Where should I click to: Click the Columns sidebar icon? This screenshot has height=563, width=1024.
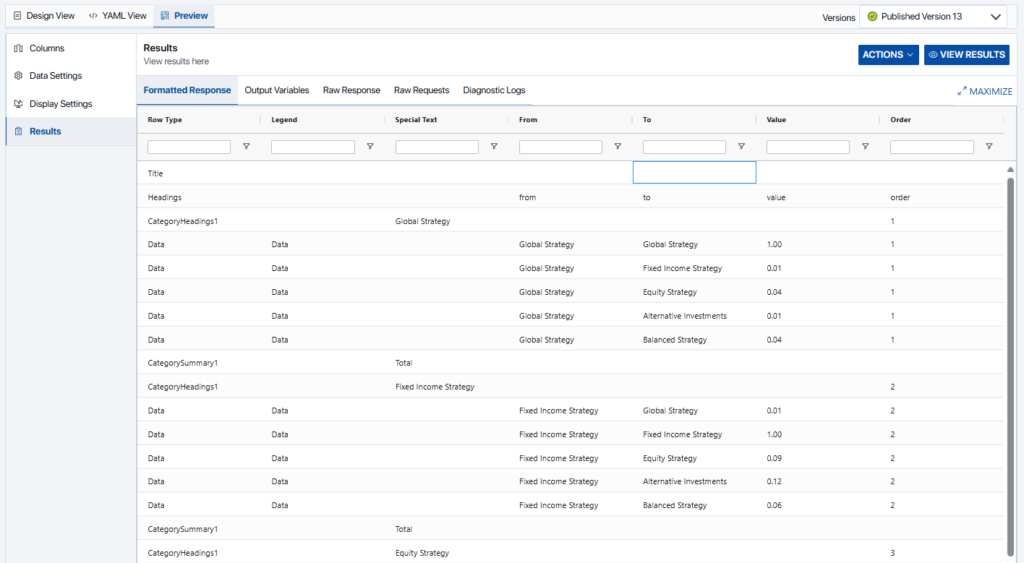tap(18, 48)
